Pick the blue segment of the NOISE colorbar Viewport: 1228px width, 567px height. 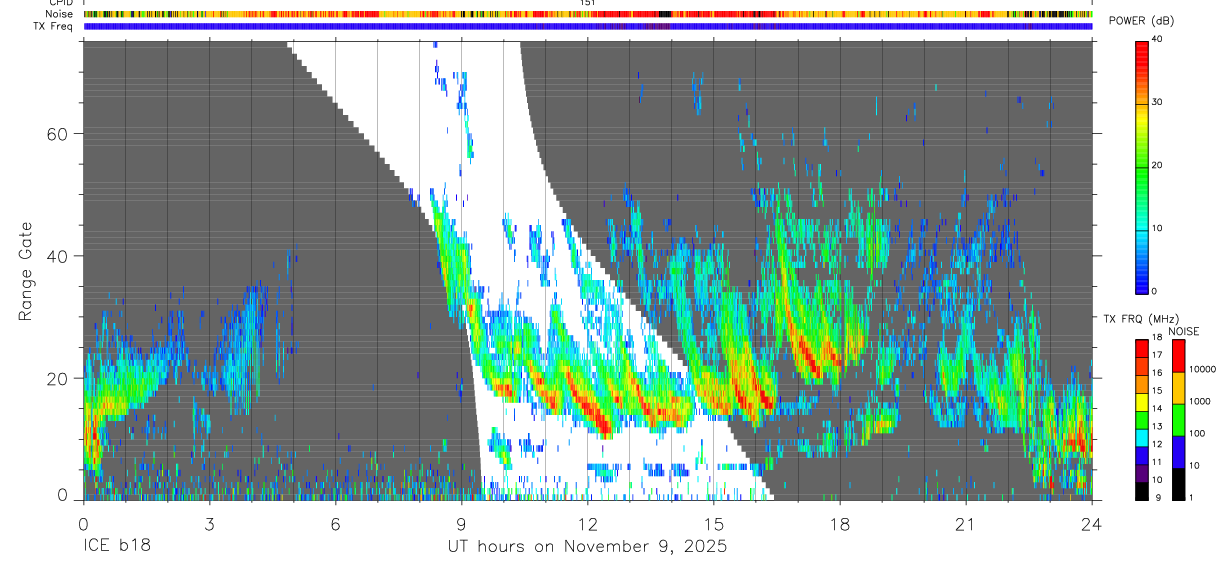tap(1179, 452)
